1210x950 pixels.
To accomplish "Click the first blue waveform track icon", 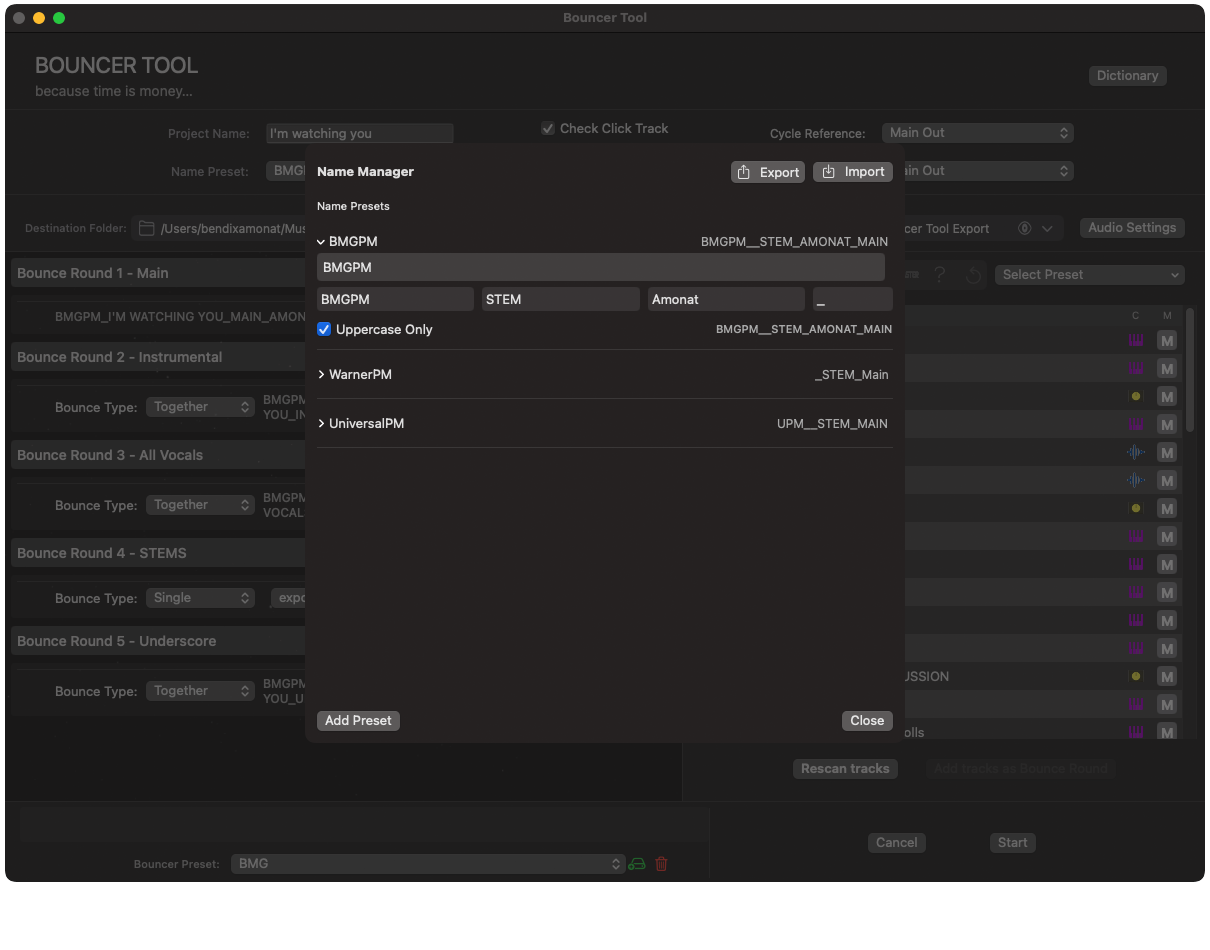I will [1136, 453].
